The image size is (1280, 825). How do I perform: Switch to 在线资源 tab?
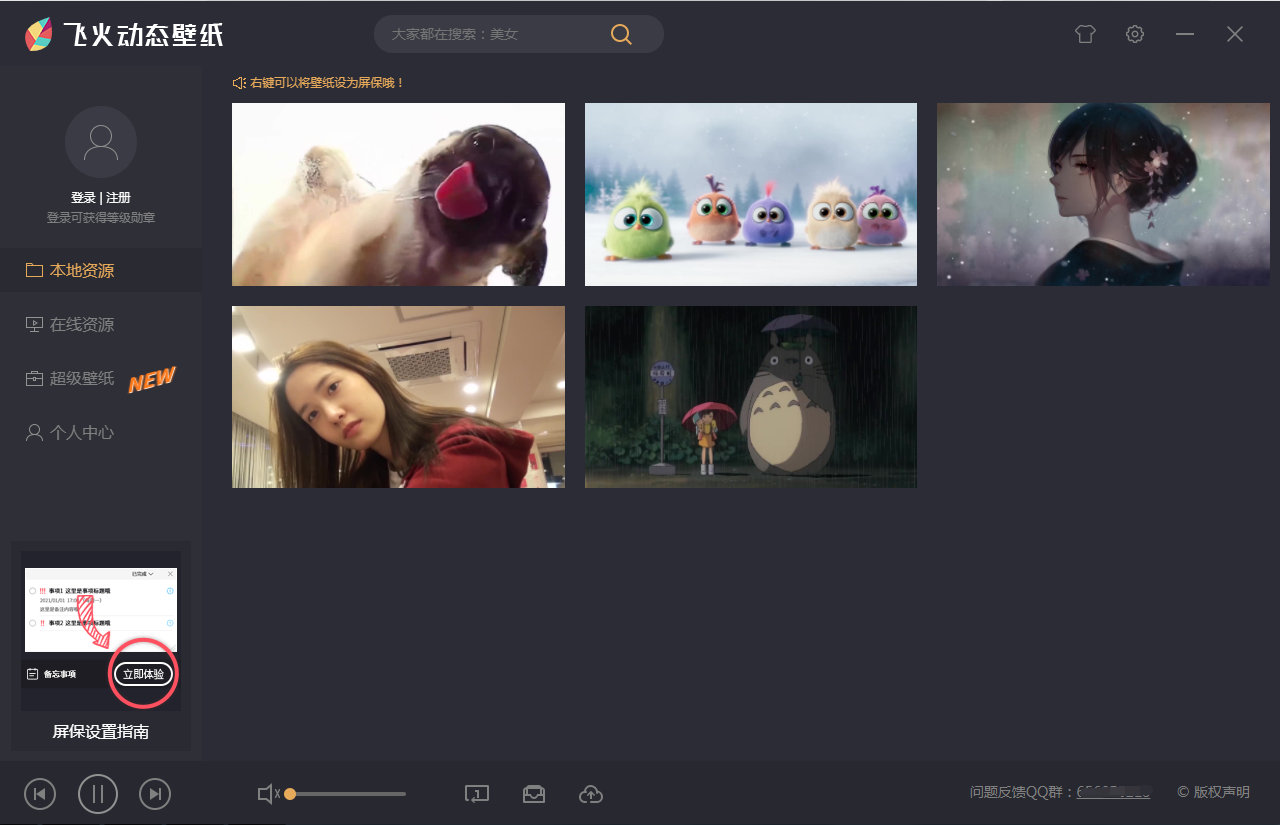click(x=101, y=324)
